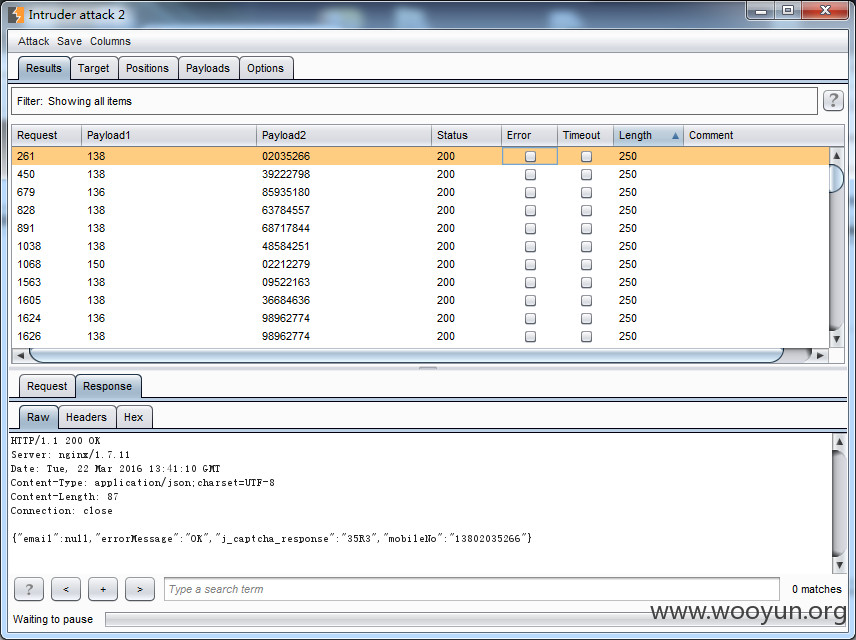Show the Request tab

pyautogui.click(x=47, y=386)
